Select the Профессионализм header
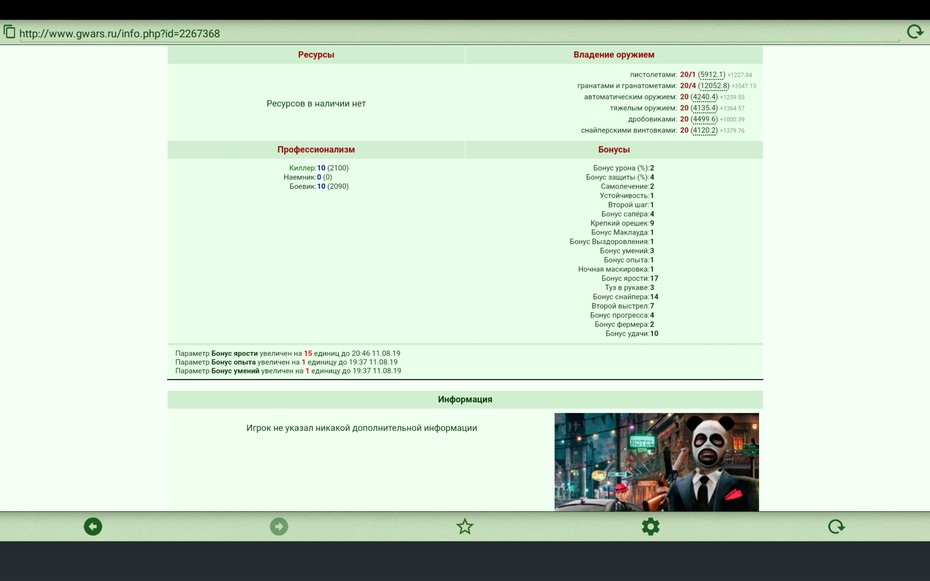 [316, 149]
